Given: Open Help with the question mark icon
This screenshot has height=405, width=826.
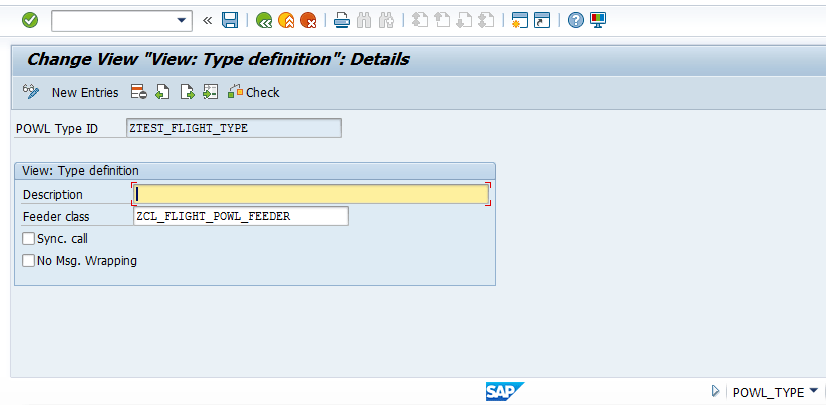Looking at the screenshot, I should pyautogui.click(x=576, y=21).
